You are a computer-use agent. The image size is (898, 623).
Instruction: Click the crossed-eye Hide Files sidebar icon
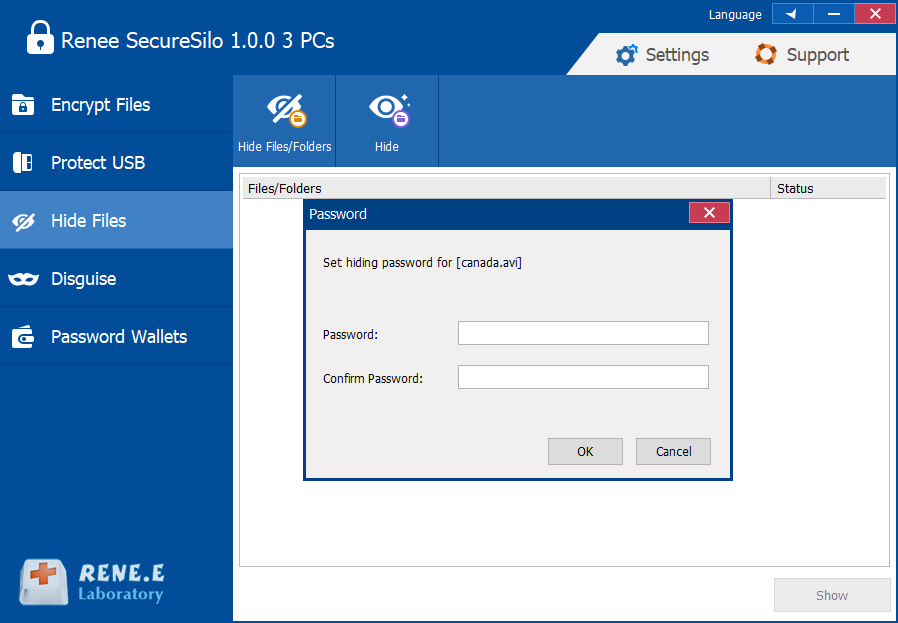tap(23, 221)
